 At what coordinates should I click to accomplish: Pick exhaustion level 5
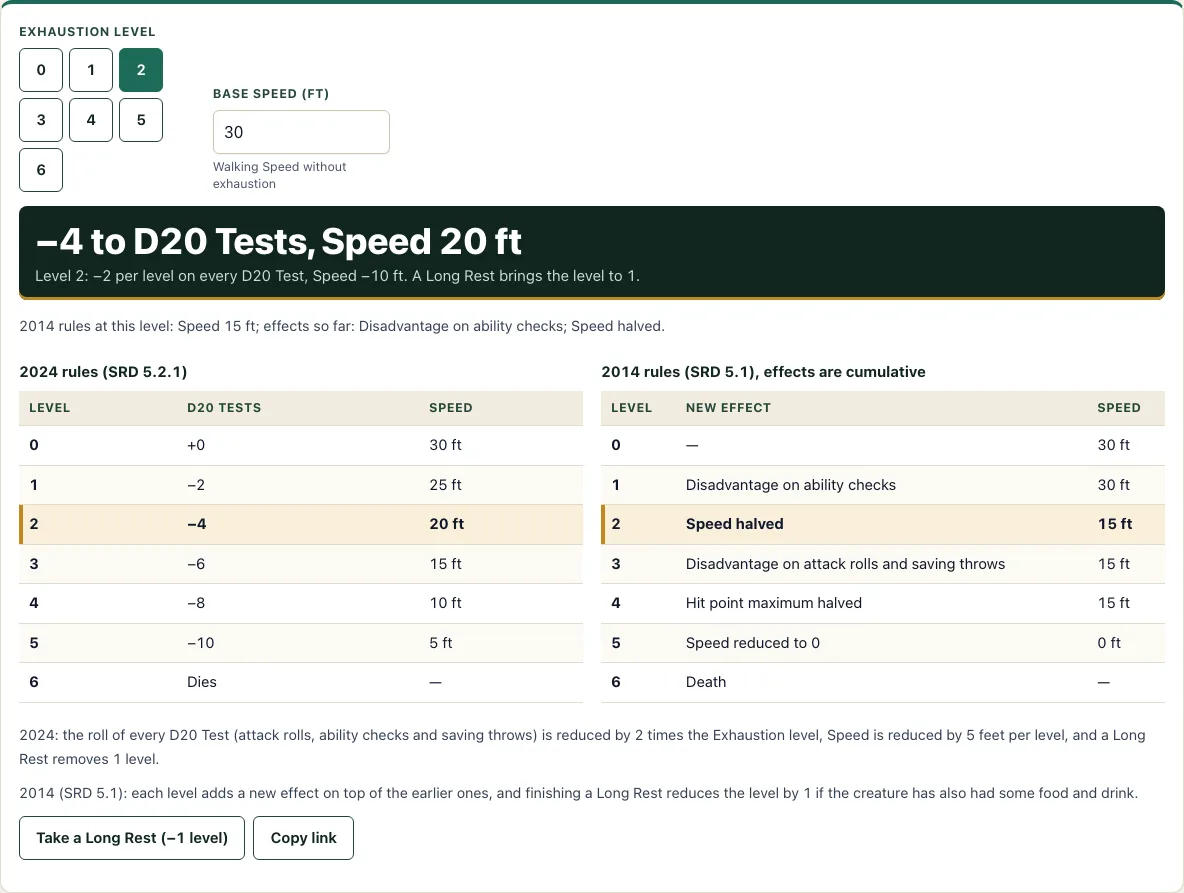click(x=141, y=120)
